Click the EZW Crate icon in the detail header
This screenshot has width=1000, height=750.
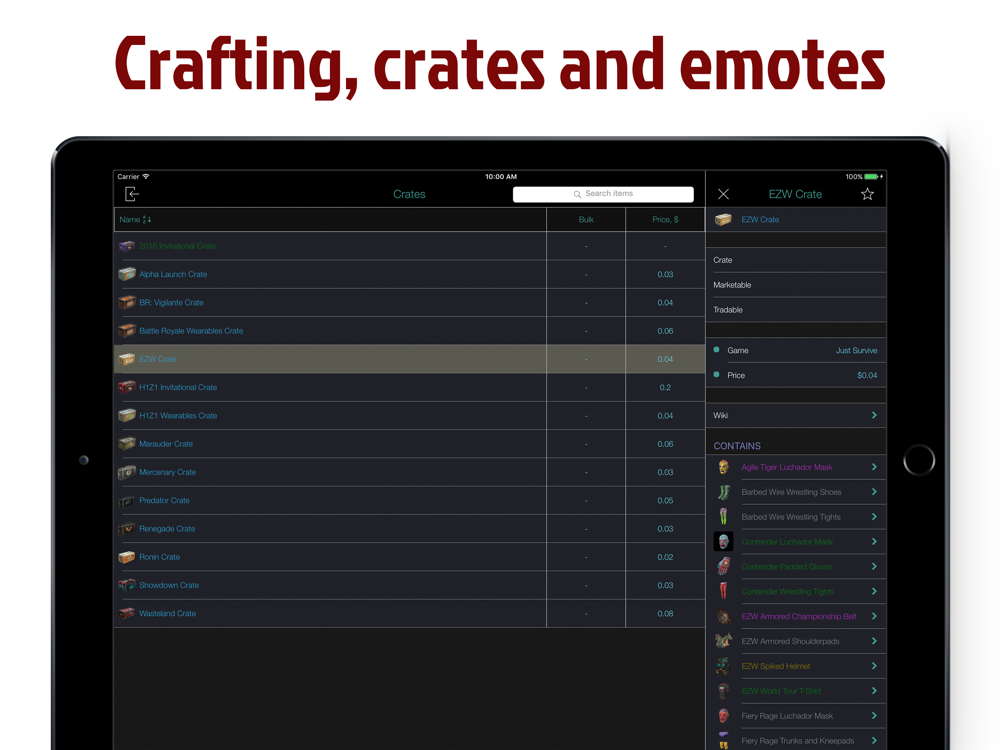tap(723, 219)
